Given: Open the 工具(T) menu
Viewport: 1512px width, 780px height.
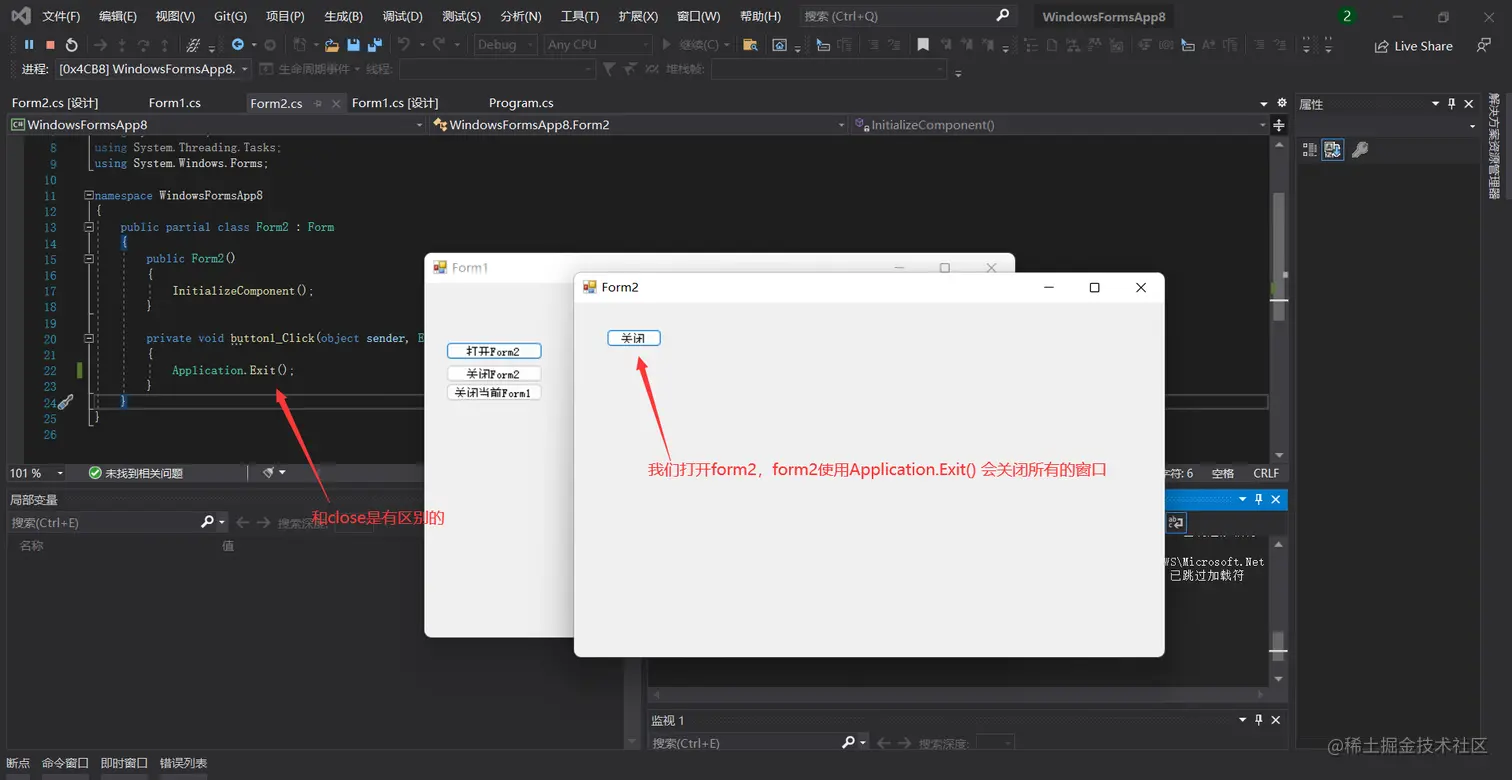Looking at the screenshot, I should click(580, 16).
